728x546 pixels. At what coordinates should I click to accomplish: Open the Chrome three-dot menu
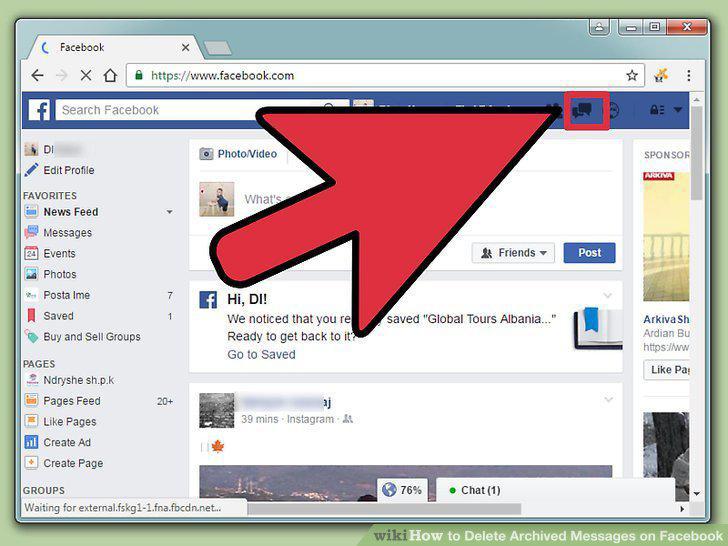(x=689, y=75)
